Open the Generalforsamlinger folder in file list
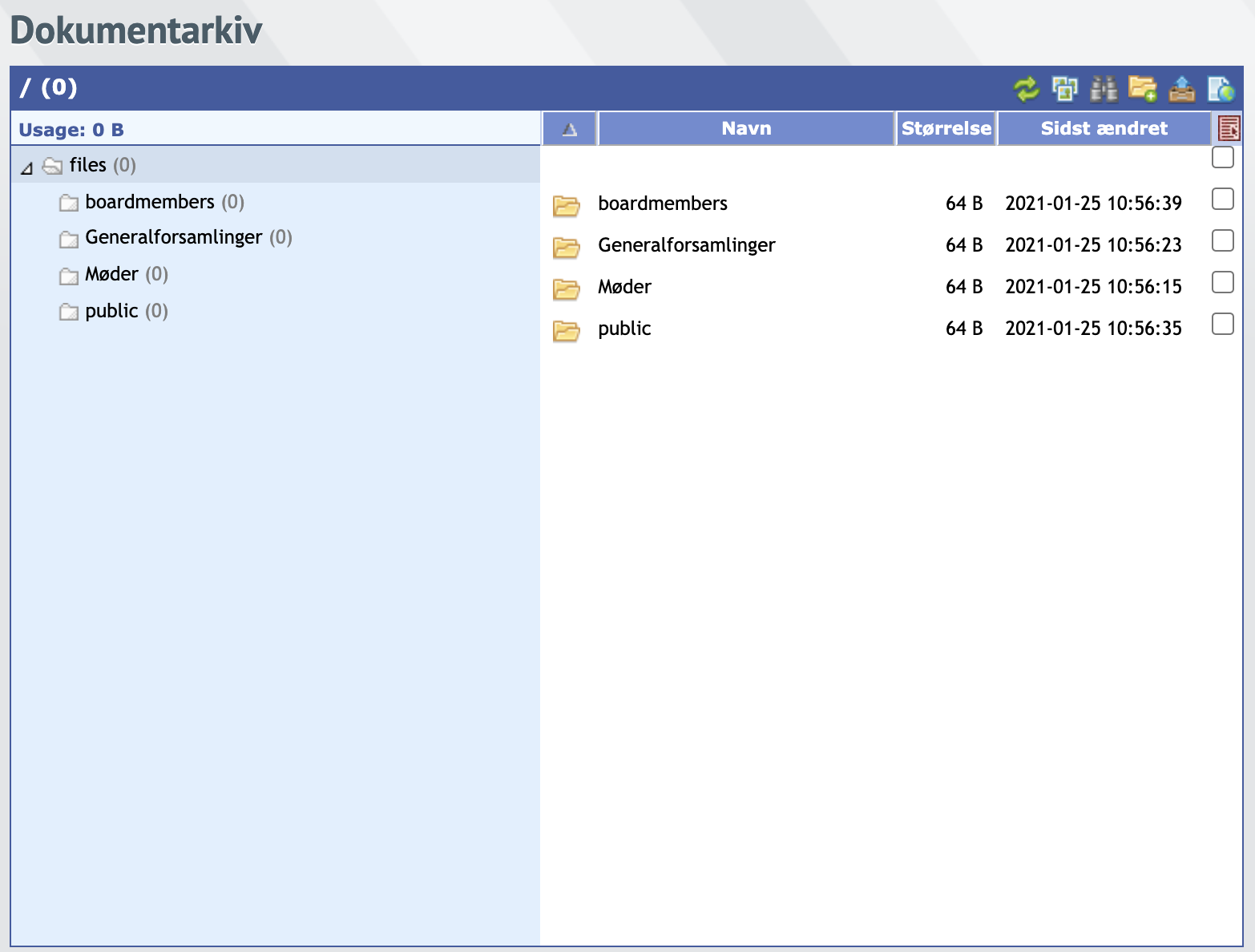The image size is (1255, 952). coord(686,245)
